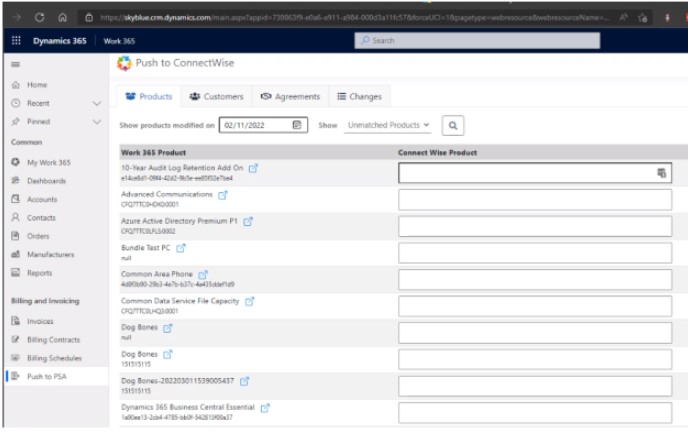Click the modified-on date field 02/11/2022
The width and height of the screenshot is (688, 433).
[263, 125]
